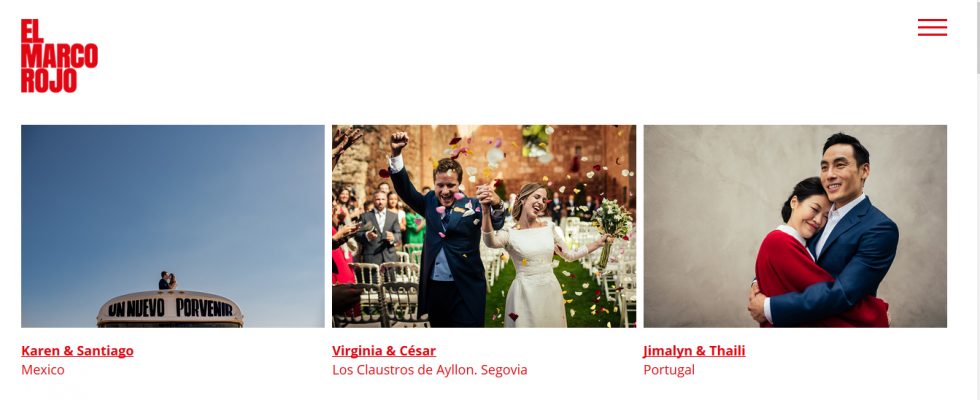The image size is (980, 400).
Task: Click the UN NUEVO PORVENIR bus sign
Action: (x=170, y=308)
